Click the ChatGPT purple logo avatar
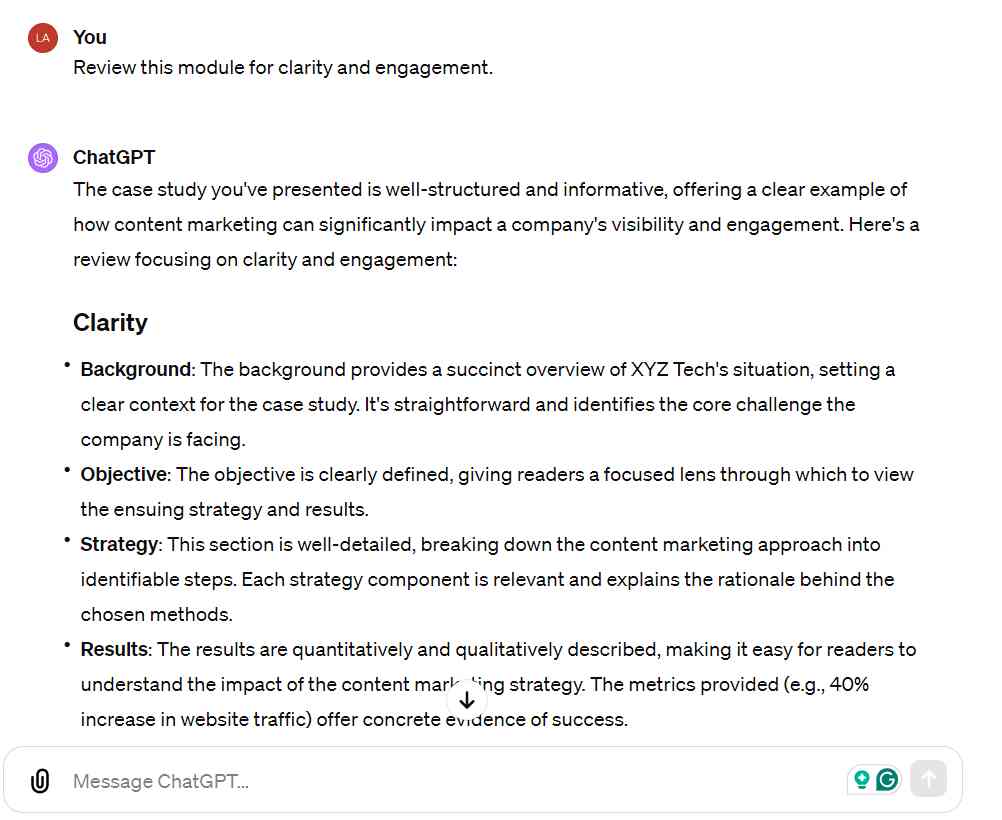The image size is (1002, 820). (42, 157)
